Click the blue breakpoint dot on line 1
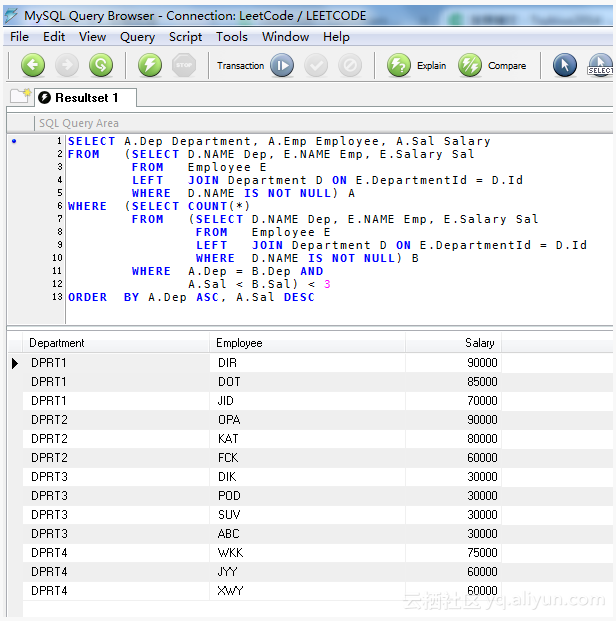Screen dimensions: 616x621 (14, 141)
